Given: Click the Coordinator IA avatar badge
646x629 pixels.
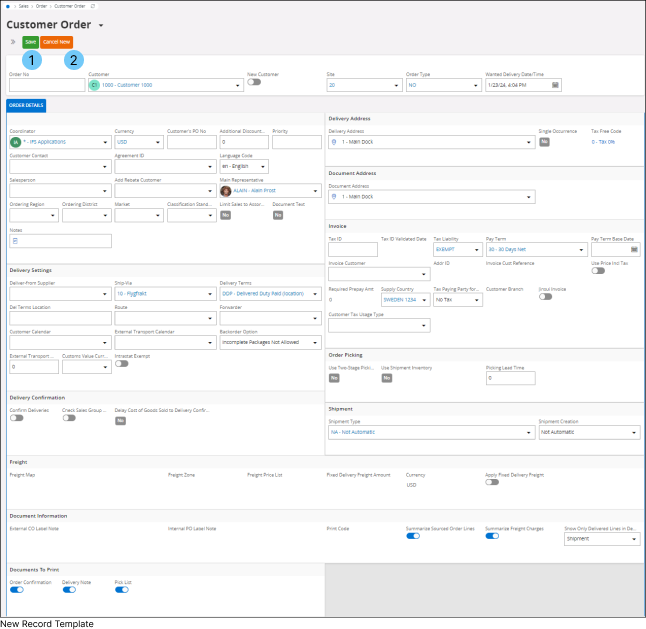Looking at the screenshot, I should point(15,142).
